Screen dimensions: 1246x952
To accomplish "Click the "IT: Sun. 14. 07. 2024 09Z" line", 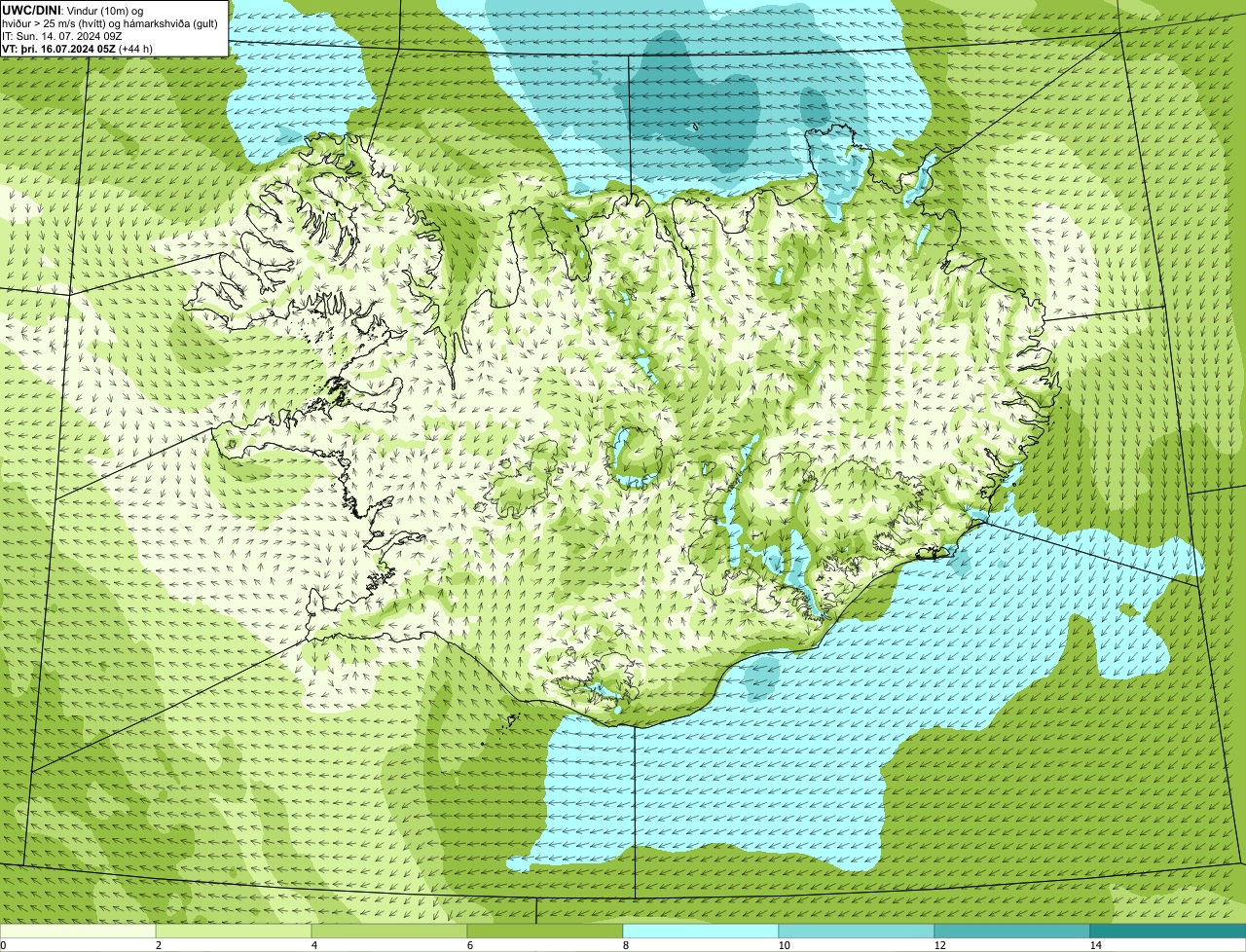I will pyautogui.click(x=62, y=36).
